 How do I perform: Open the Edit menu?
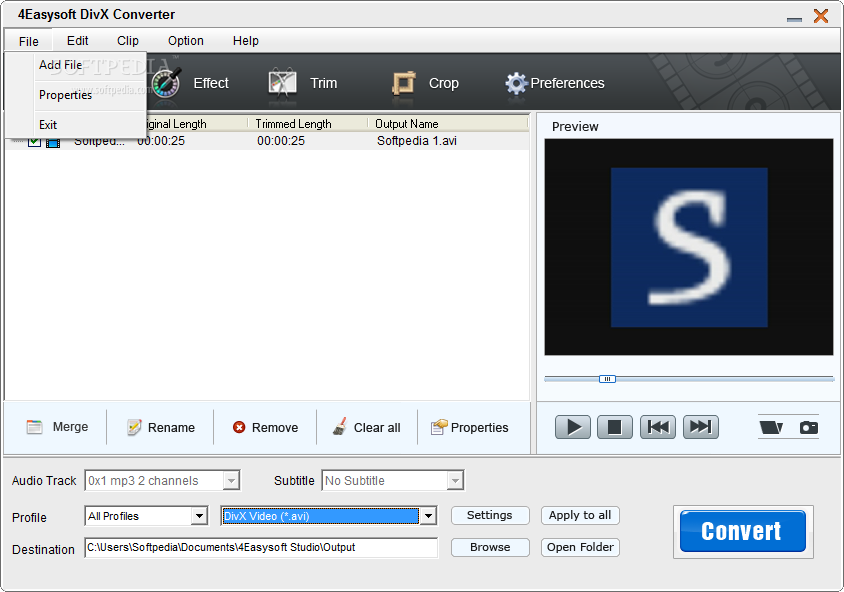tap(78, 41)
